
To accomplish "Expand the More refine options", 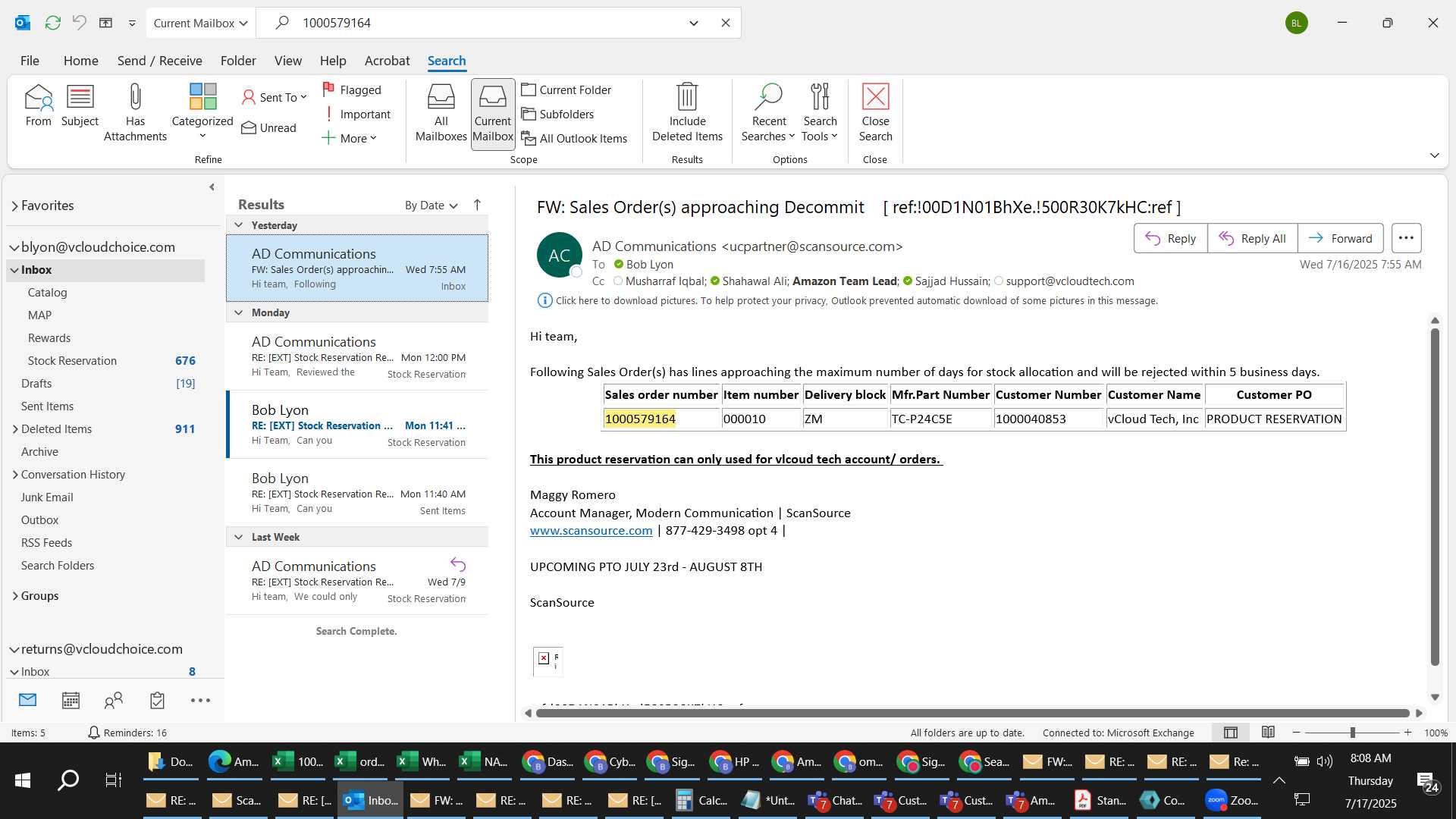I will [x=350, y=138].
